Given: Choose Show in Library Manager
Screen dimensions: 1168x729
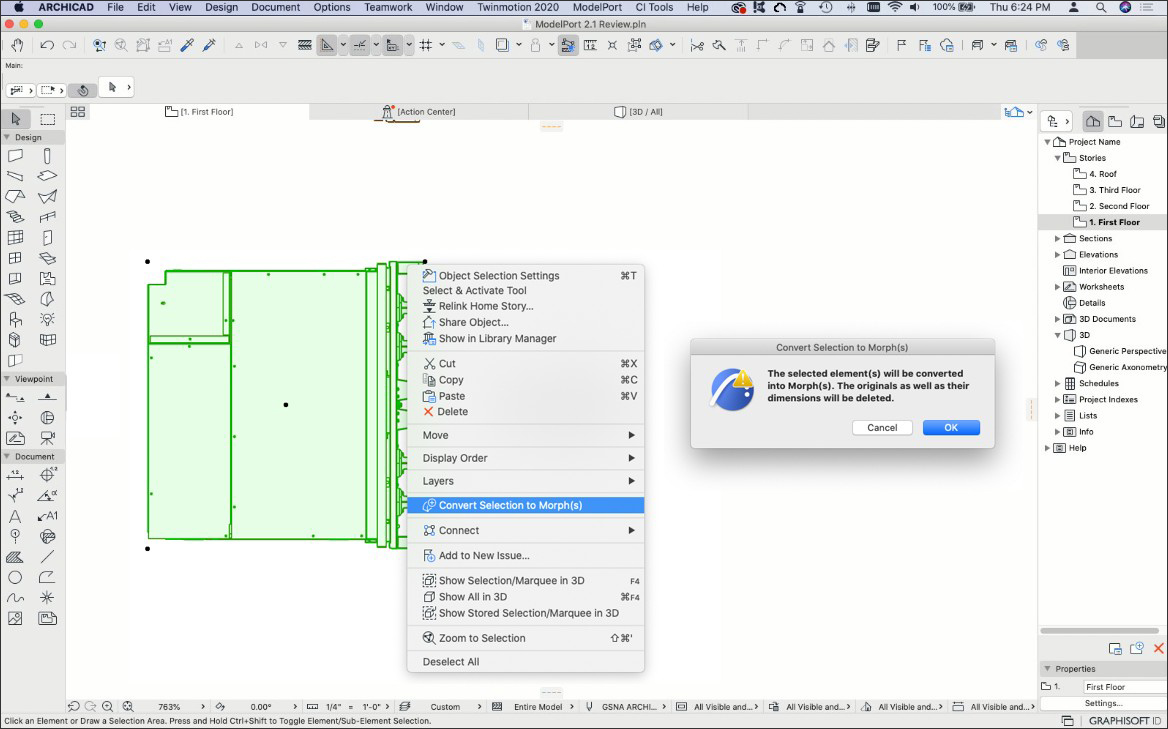Looking at the screenshot, I should [526, 338].
